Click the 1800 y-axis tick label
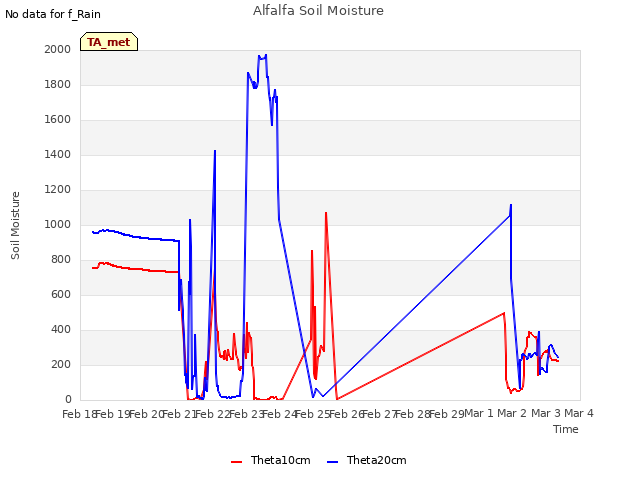The width and height of the screenshot is (640, 480). [58, 84]
